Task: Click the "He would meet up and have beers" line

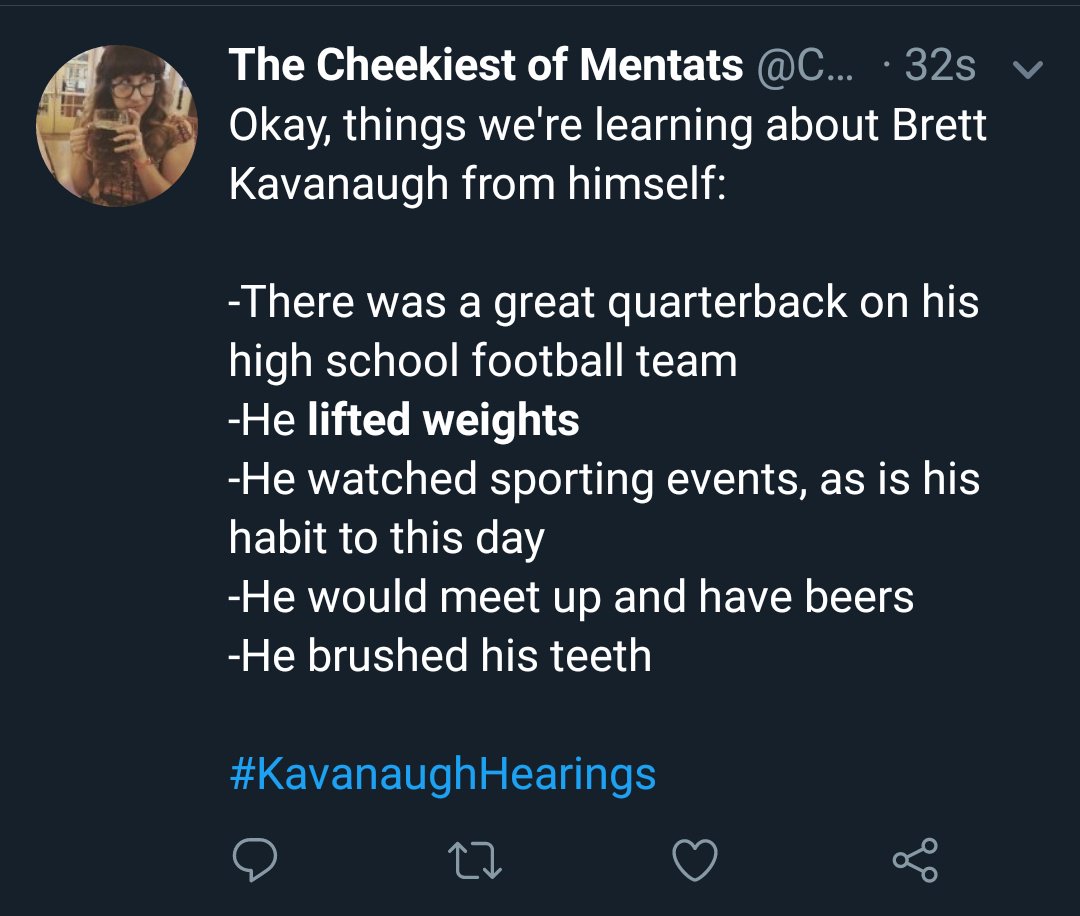Action: click(571, 597)
